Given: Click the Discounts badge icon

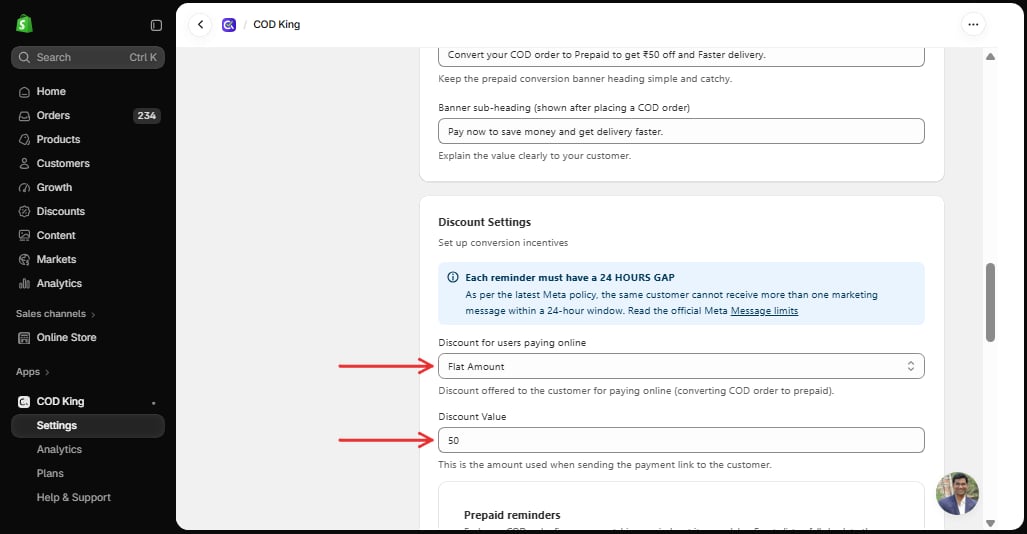Looking at the screenshot, I should pos(24,212).
